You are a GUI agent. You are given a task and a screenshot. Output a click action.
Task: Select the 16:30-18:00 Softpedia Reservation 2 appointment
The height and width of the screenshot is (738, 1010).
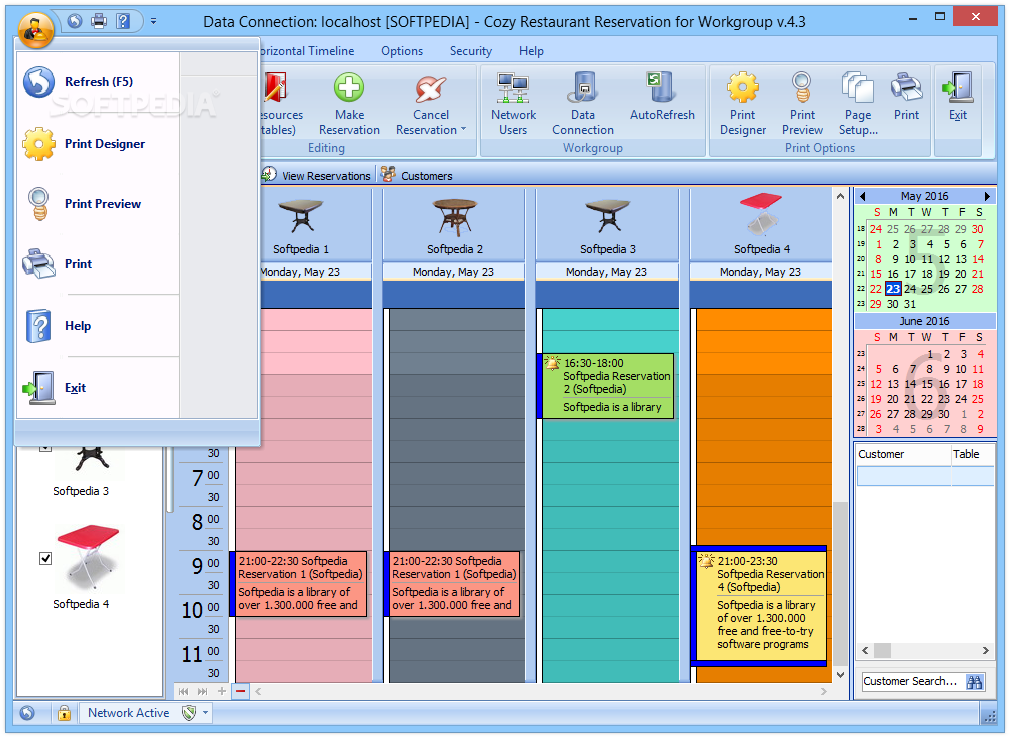click(x=607, y=386)
